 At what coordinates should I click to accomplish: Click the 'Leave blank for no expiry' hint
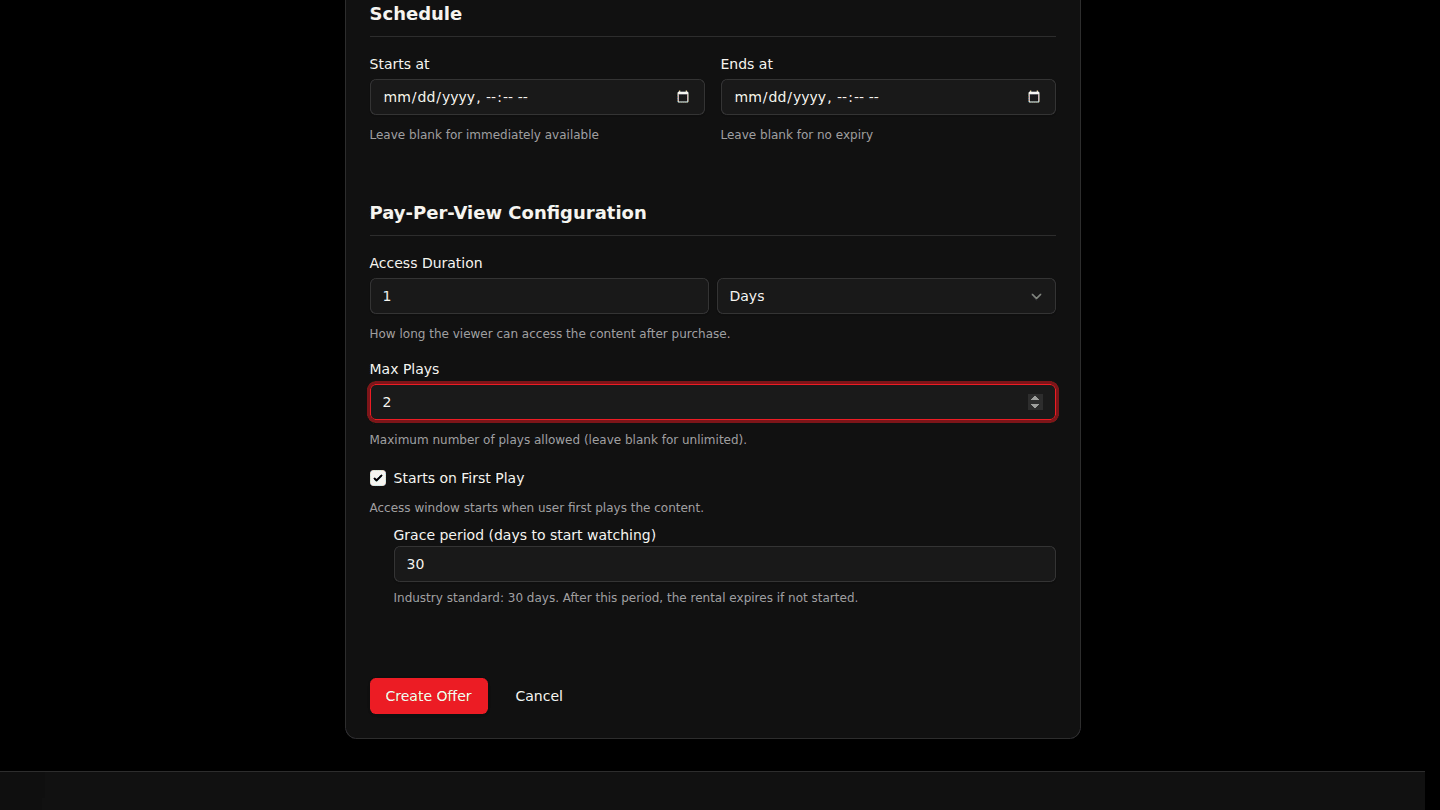[x=797, y=135]
